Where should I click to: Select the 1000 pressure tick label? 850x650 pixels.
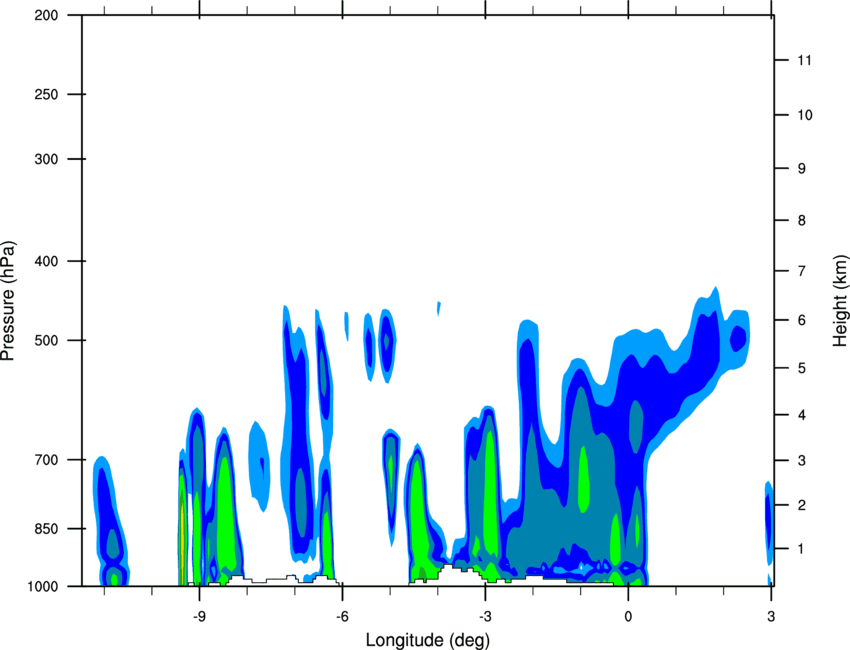click(x=42, y=587)
